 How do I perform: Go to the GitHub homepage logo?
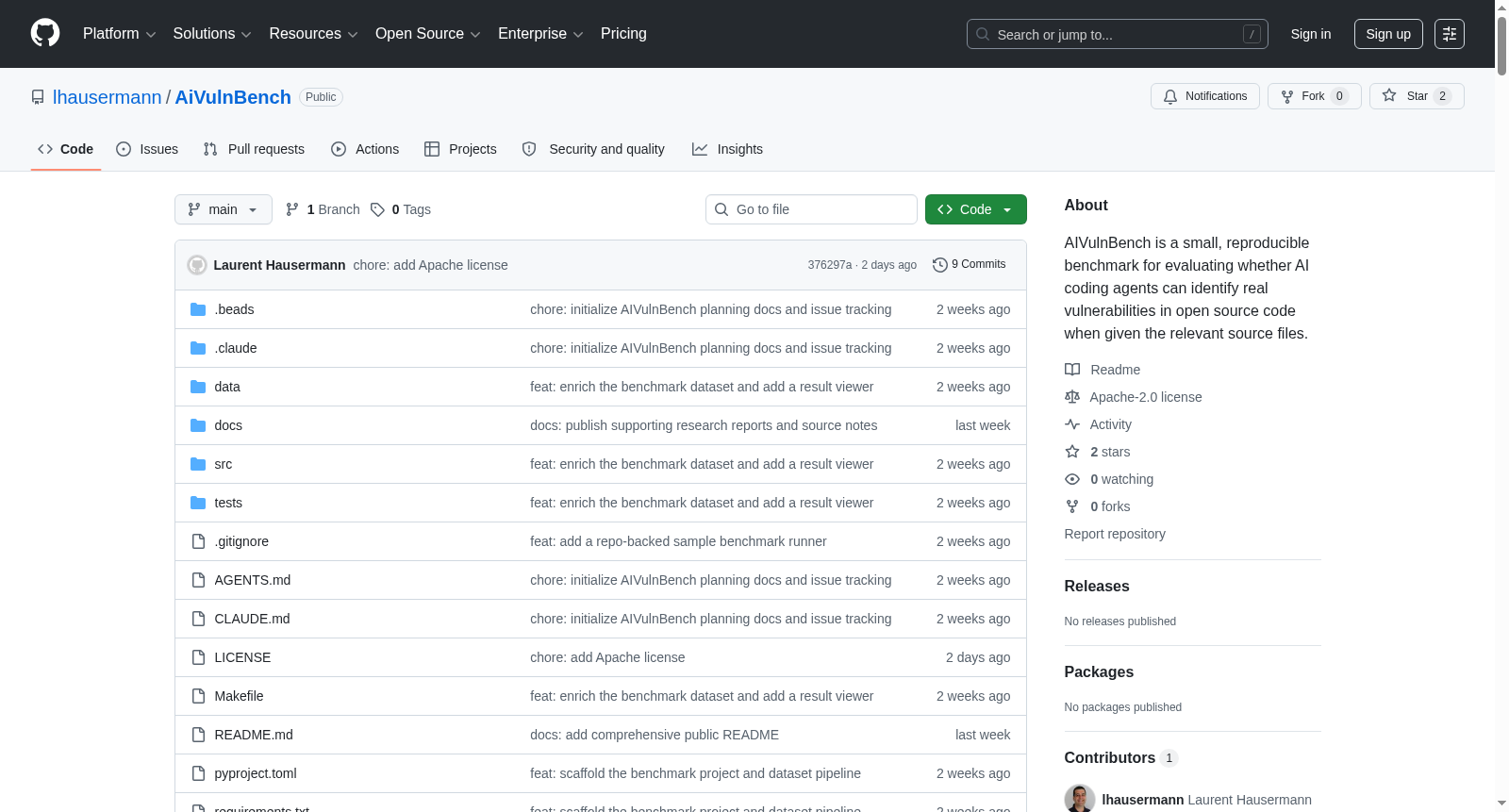click(x=45, y=33)
